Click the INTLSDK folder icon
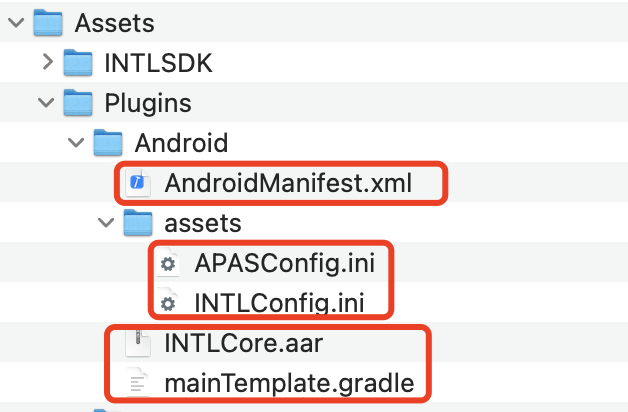 [77, 64]
